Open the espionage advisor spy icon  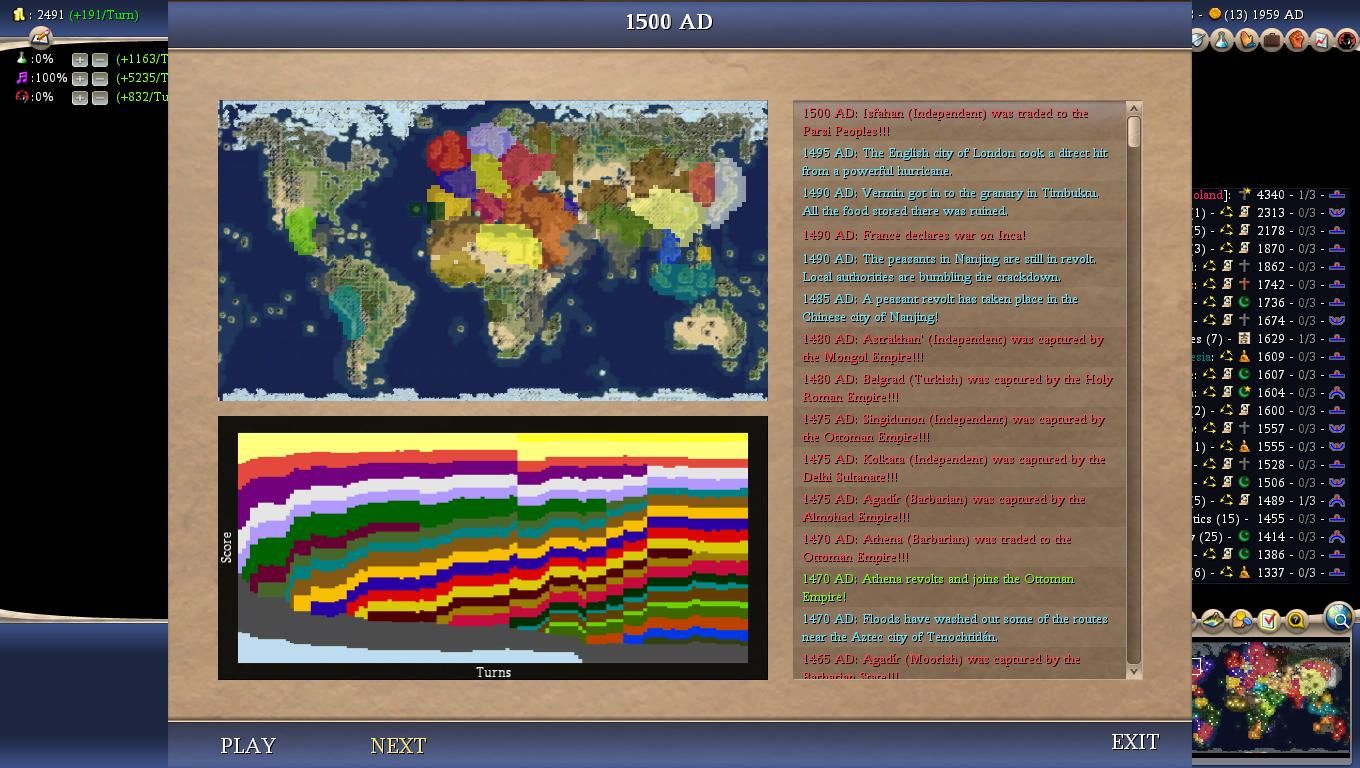tap(1346, 40)
